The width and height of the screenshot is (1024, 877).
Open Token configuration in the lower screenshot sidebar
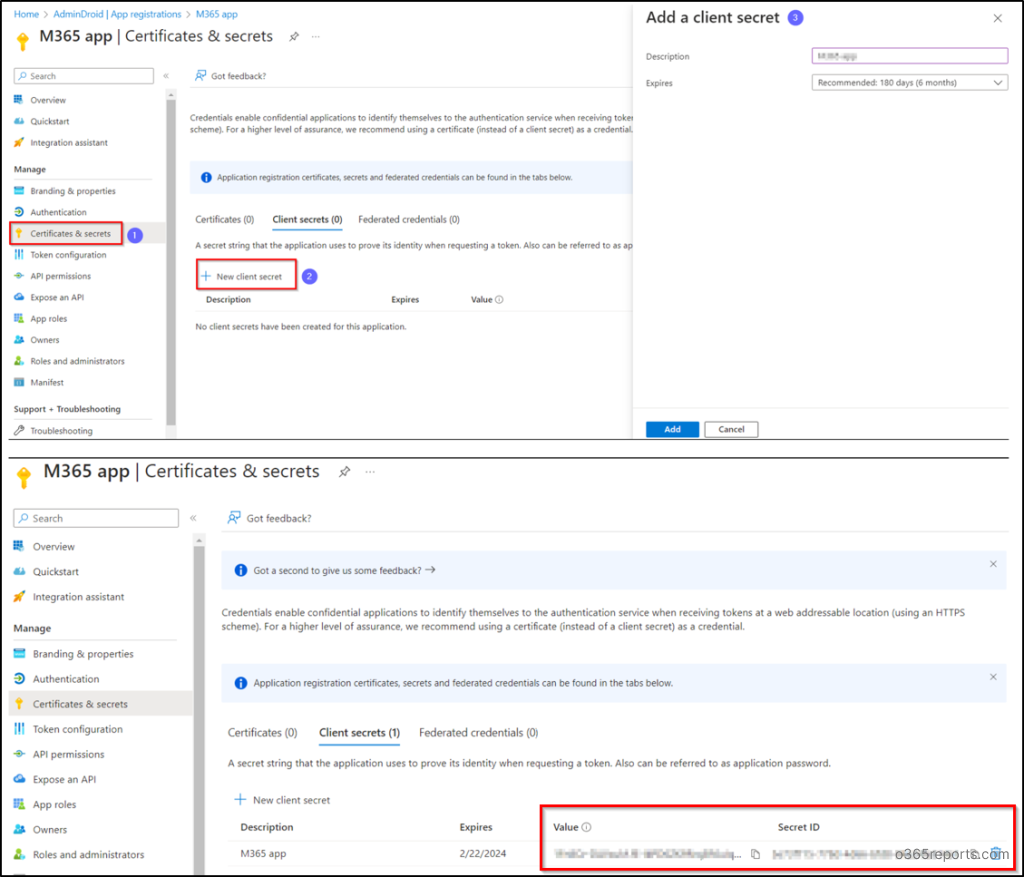68,729
